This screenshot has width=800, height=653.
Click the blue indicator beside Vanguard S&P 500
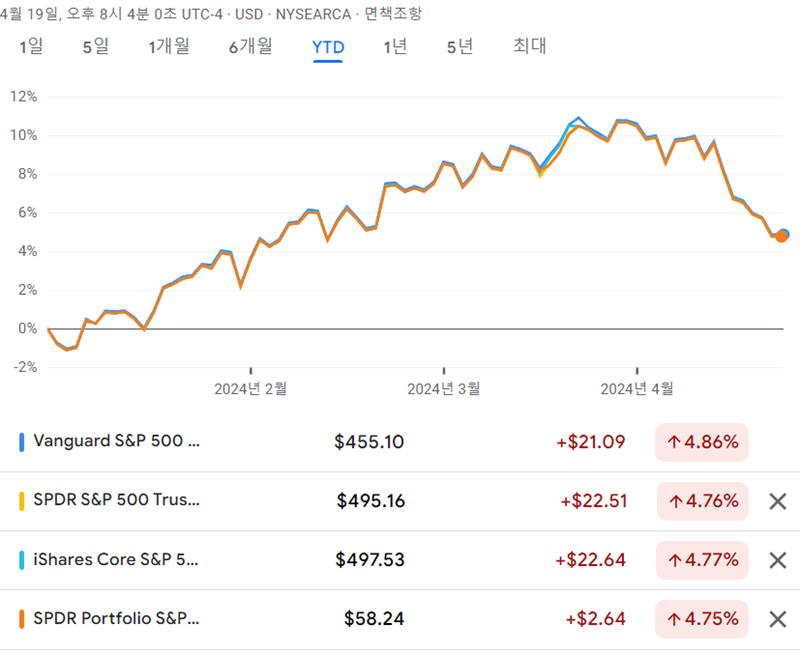[23, 441]
